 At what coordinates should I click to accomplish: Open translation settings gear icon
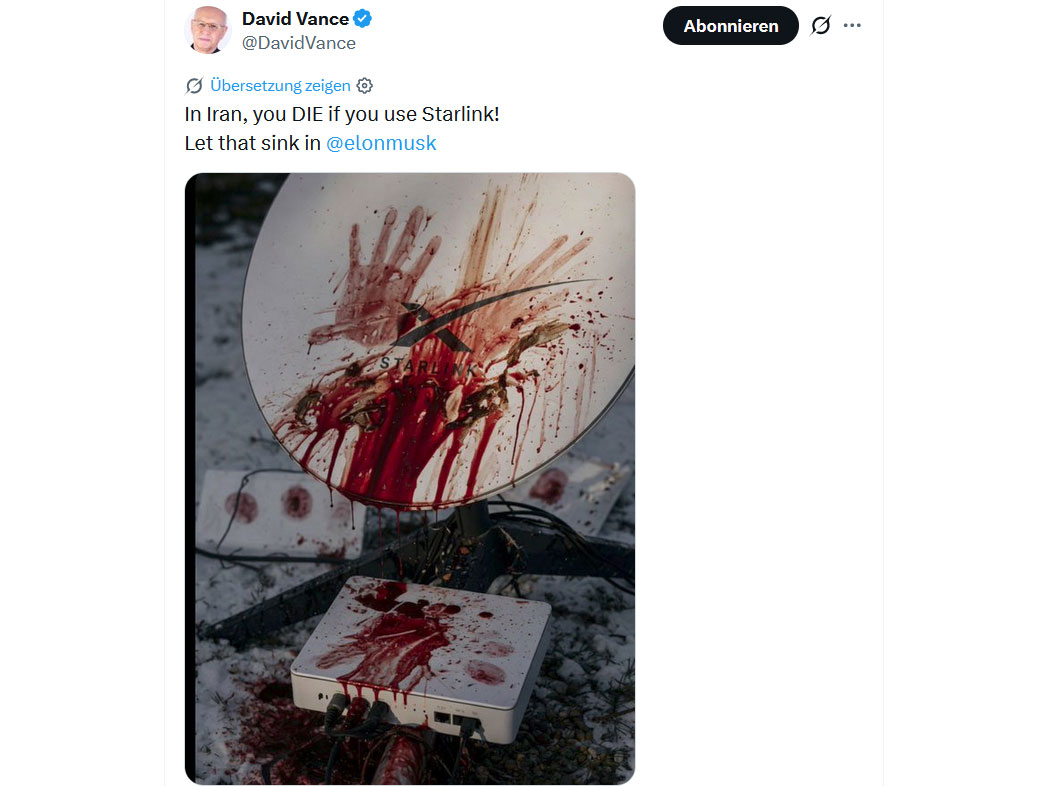364,86
